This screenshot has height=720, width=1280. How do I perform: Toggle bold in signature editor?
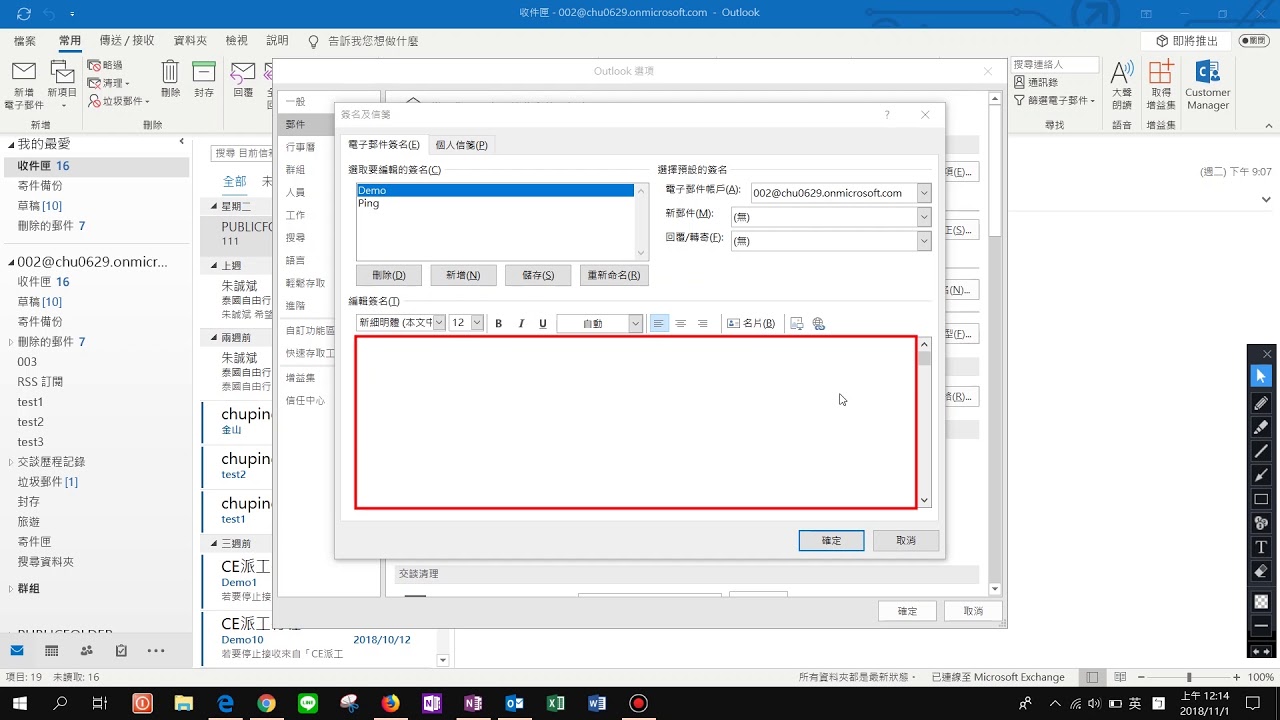coord(499,323)
